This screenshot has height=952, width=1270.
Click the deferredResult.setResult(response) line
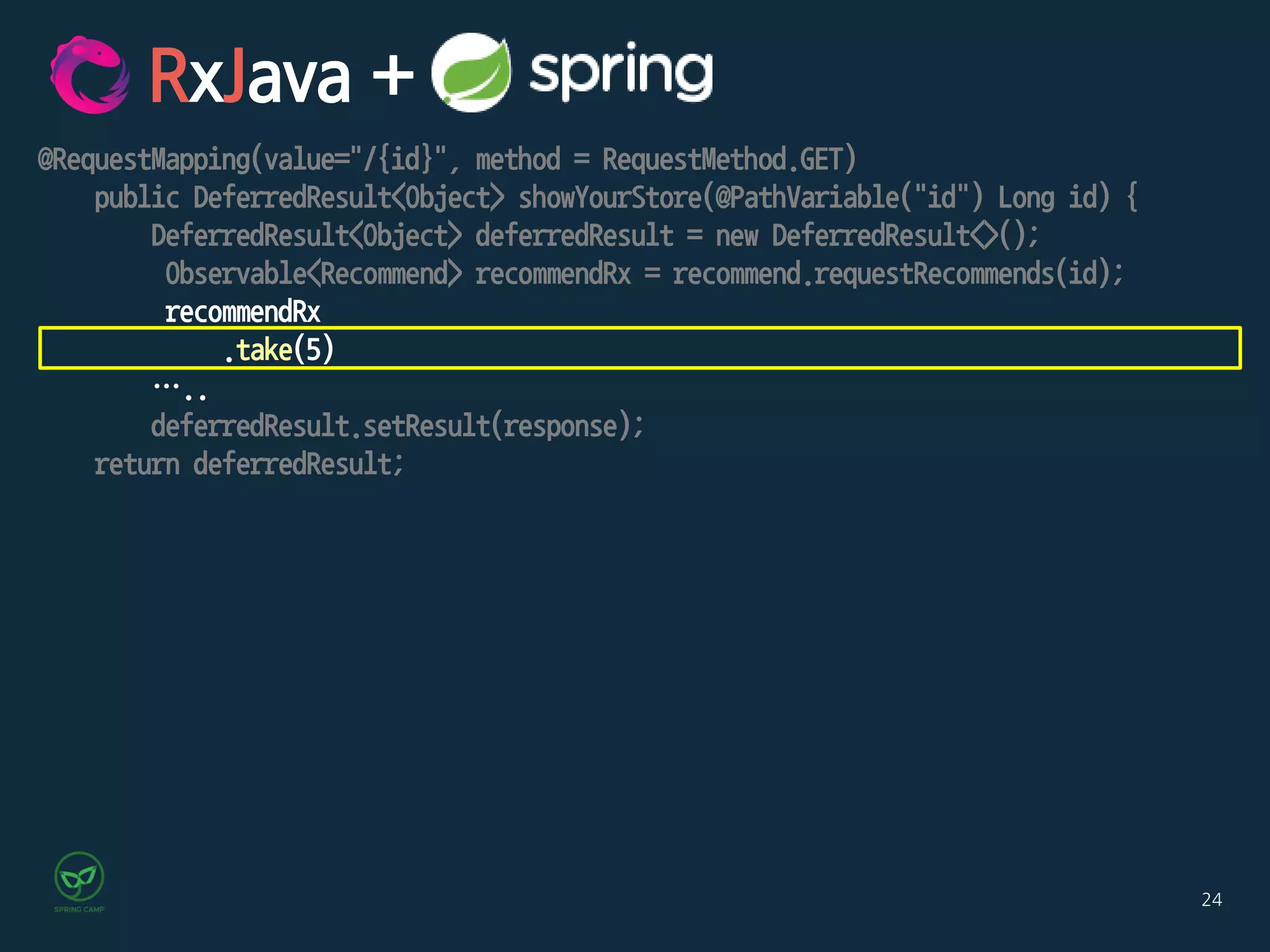397,426
